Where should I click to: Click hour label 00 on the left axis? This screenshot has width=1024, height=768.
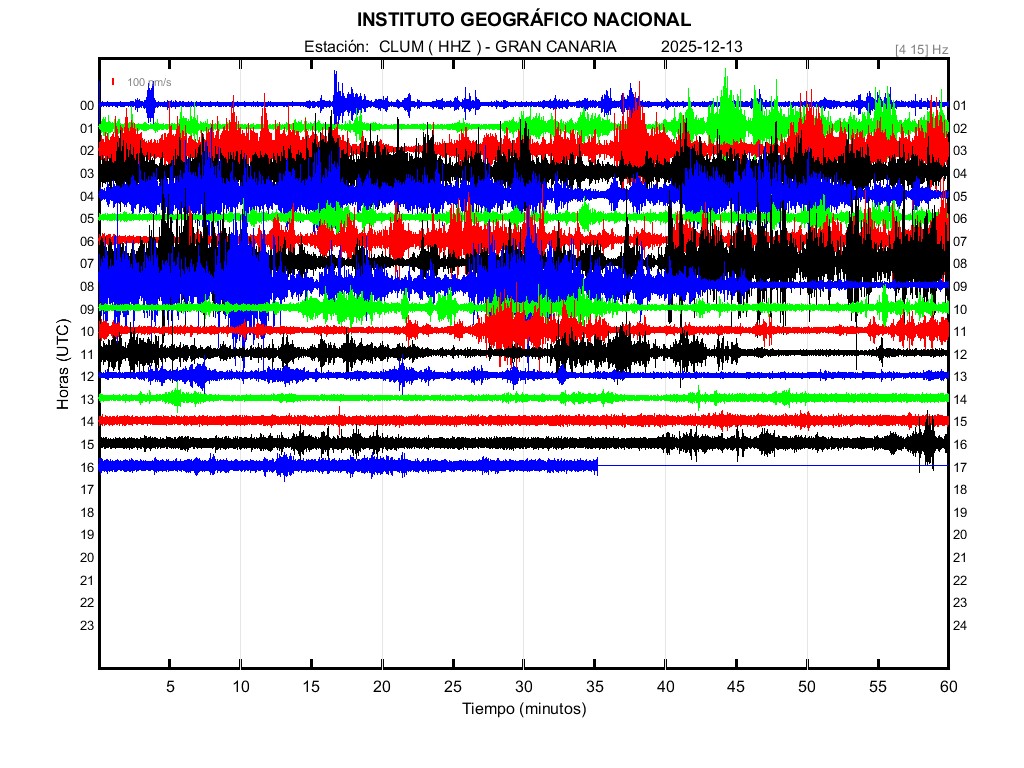point(87,106)
